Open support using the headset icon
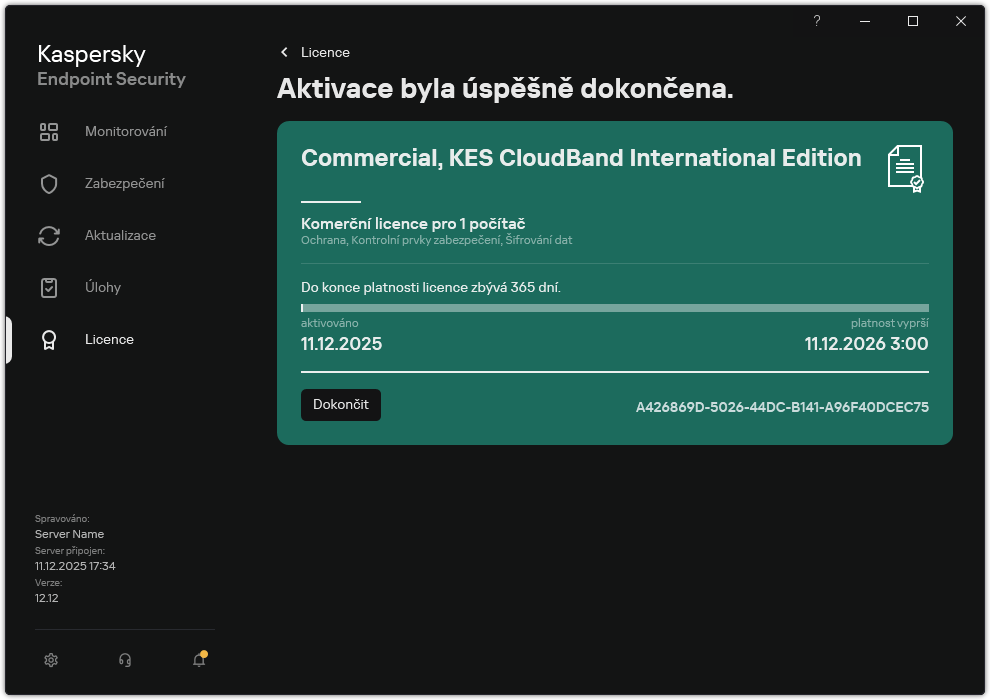The image size is (990, 700). [125, 660]
